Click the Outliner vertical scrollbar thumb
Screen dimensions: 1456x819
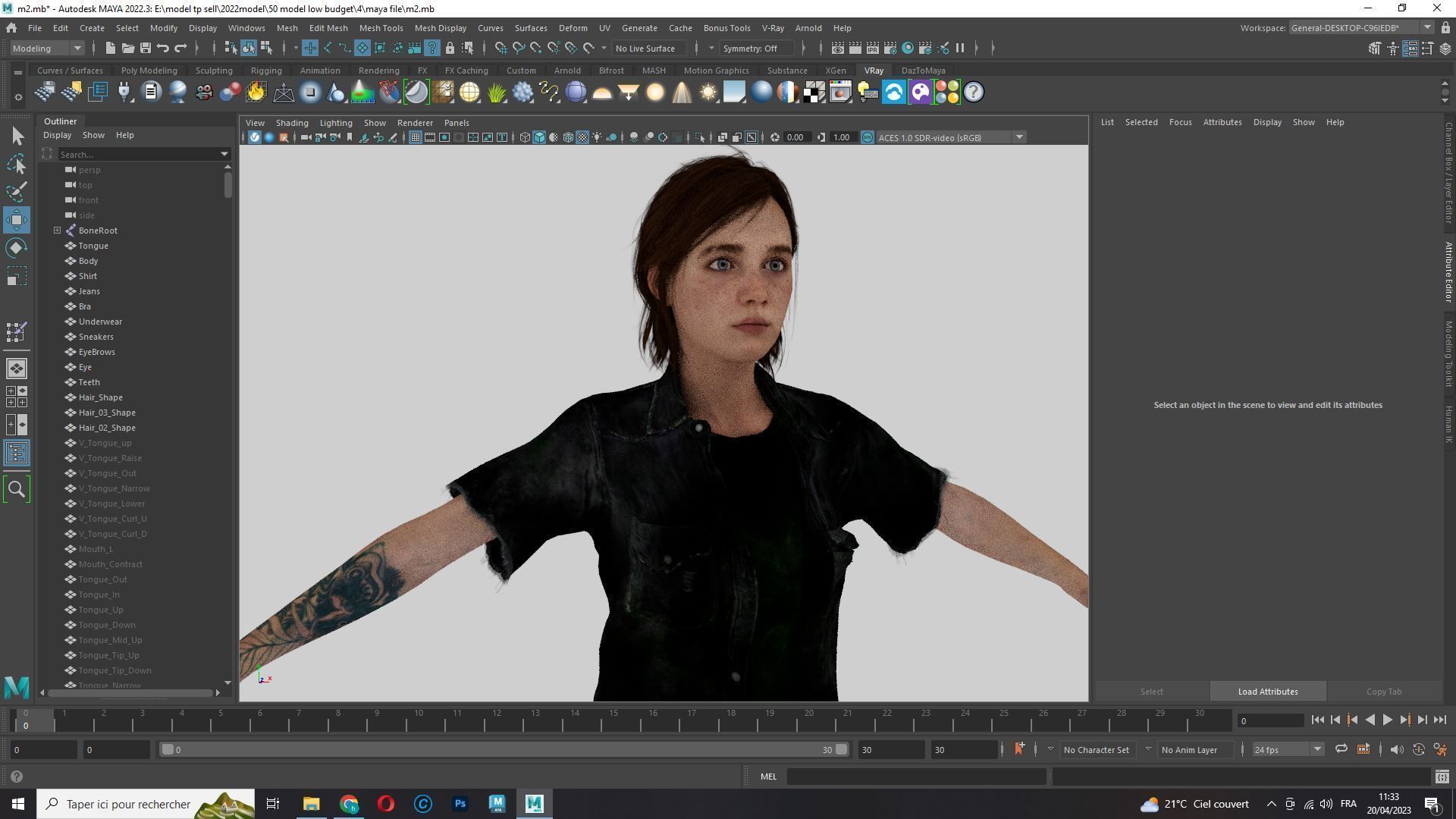point(227,184)
